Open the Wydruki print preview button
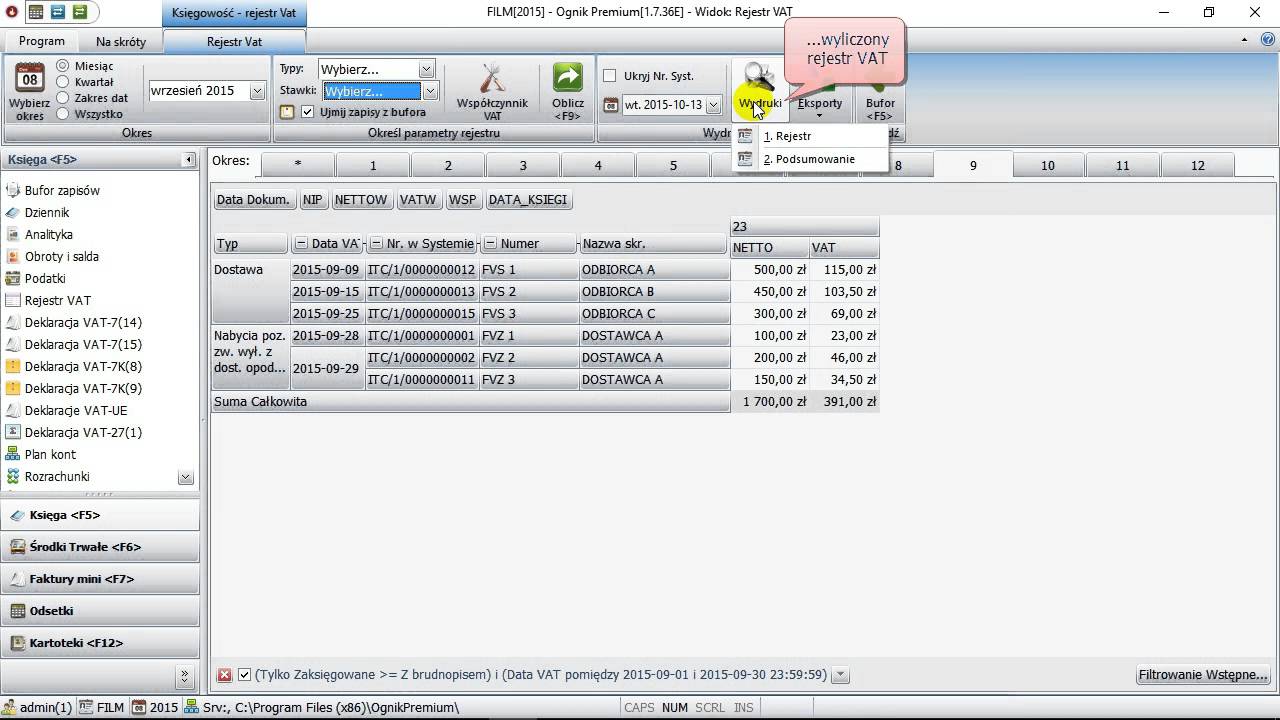1280x720 pixels. click(760, 88)
